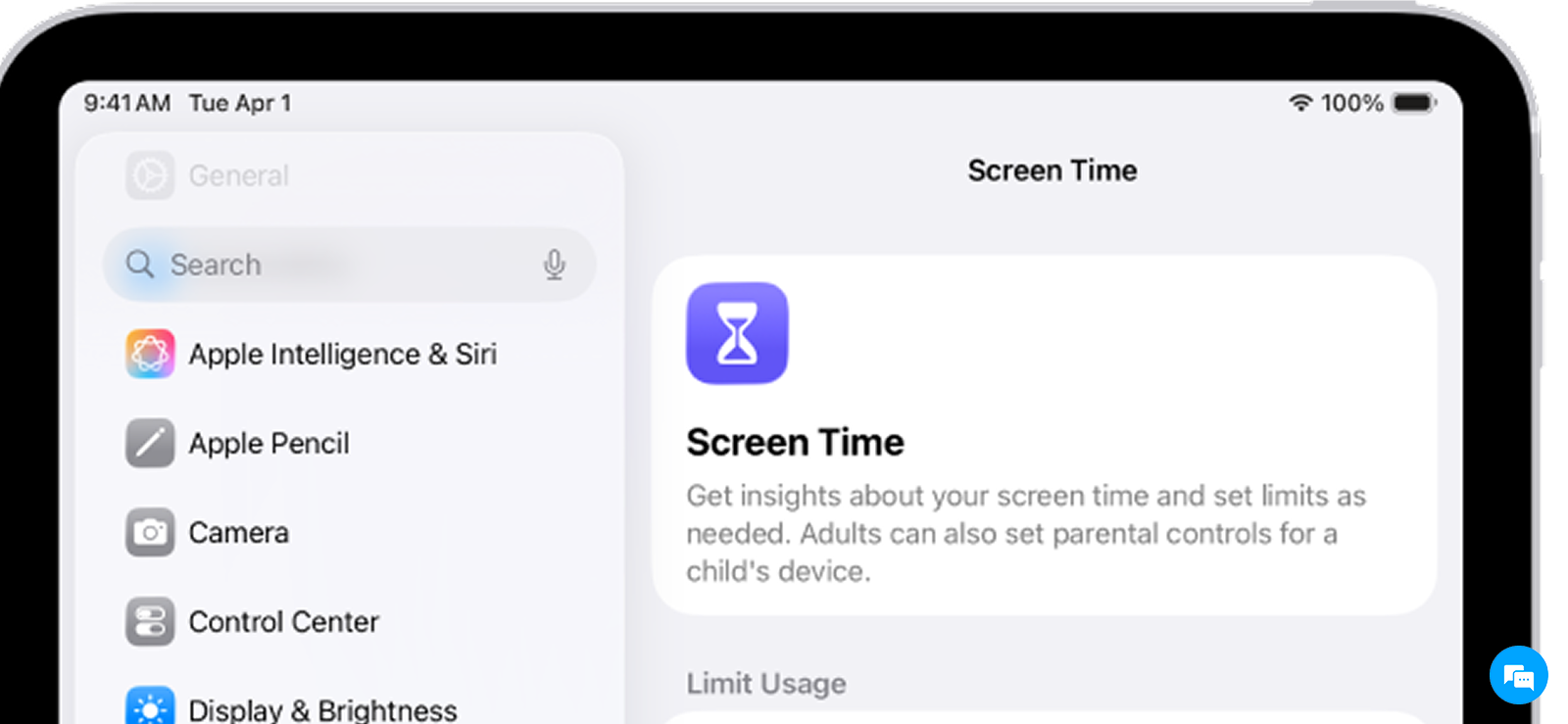The image size is (1568, 724).
Task: Select Apple Pencil in the sidebar
Action: click(269, 443)
